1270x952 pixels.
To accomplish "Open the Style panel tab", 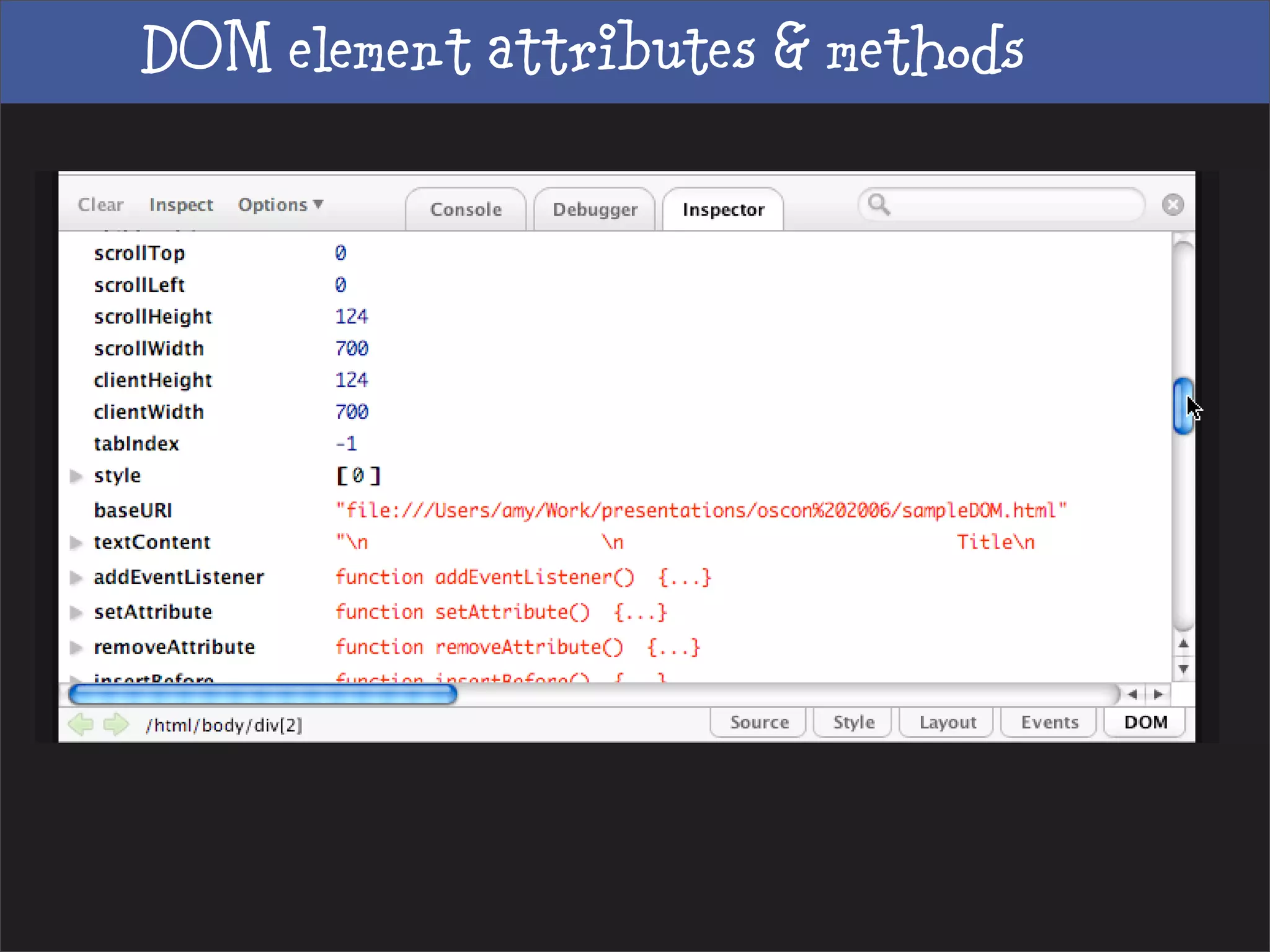I will [x=853, y=723].
